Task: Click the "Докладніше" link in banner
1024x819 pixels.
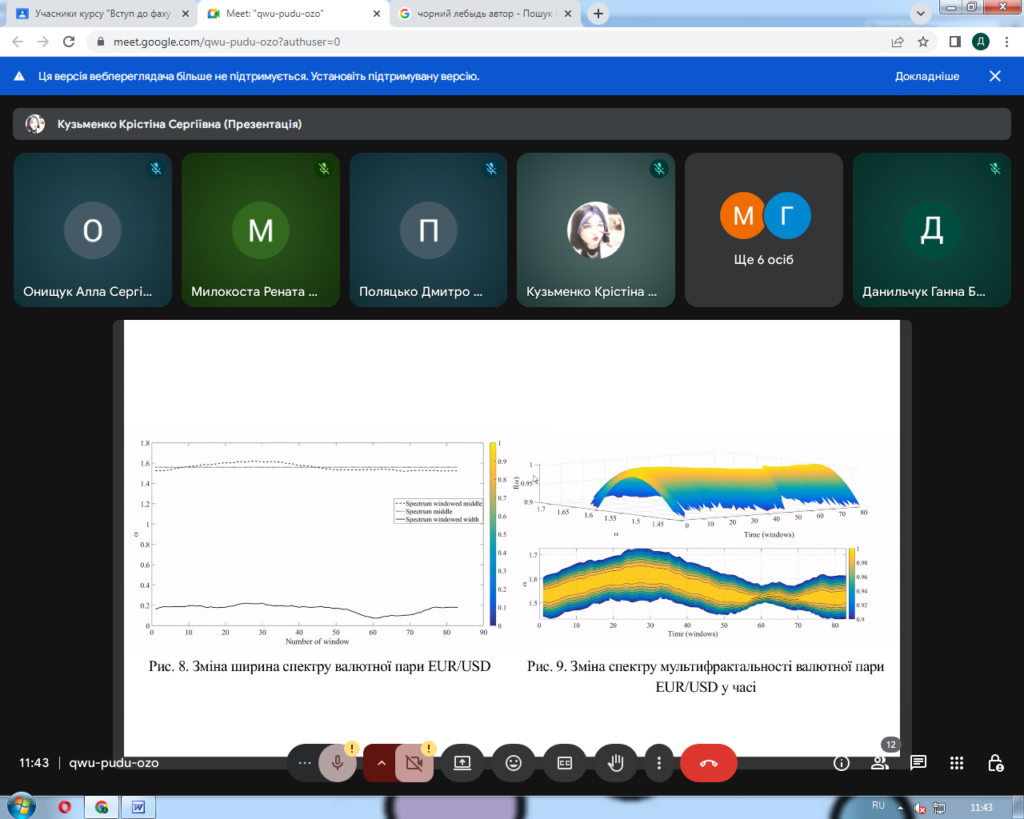Action: 927,76
